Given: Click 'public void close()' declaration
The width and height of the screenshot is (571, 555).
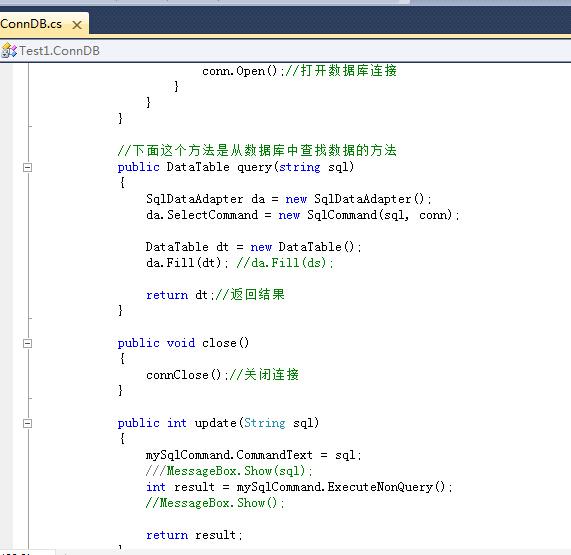Looking at the screenshot, I should pos(183,343).
